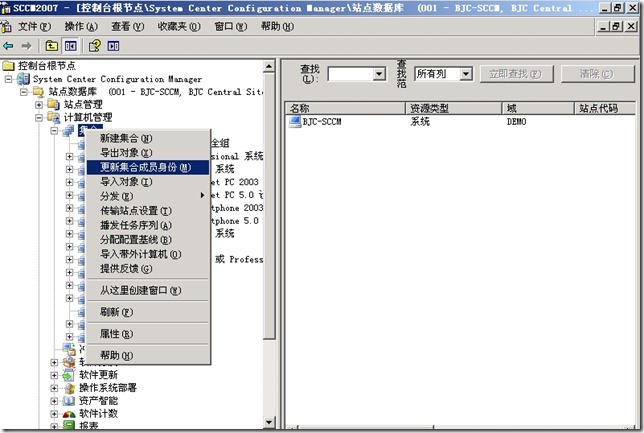The image size is (644, 433).
Task: Select the 操作系统部署 tree item text
Action: tap(108, 387)
